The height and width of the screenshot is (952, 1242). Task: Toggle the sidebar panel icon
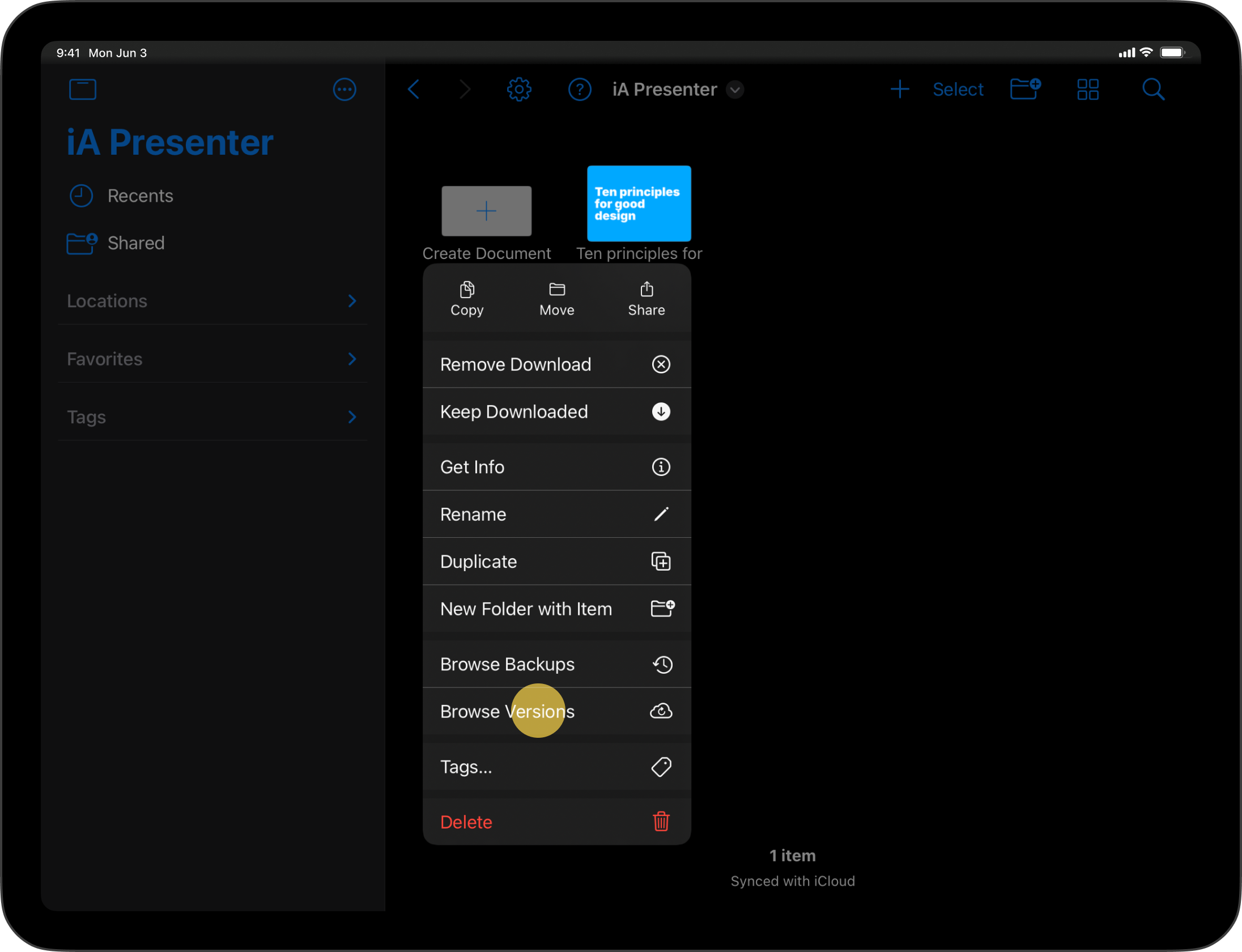point(83,90)
